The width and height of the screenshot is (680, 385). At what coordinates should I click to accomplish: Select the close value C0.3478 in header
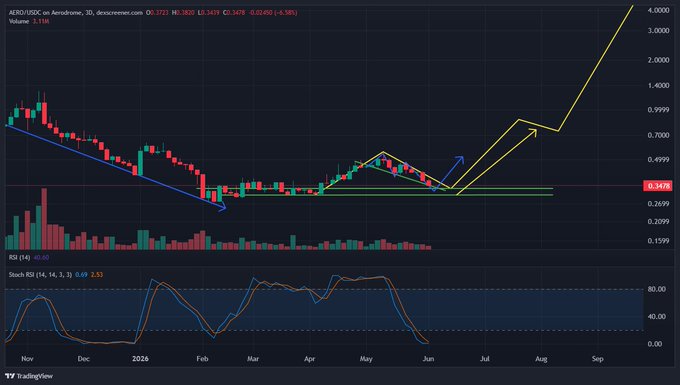[234, 13]
